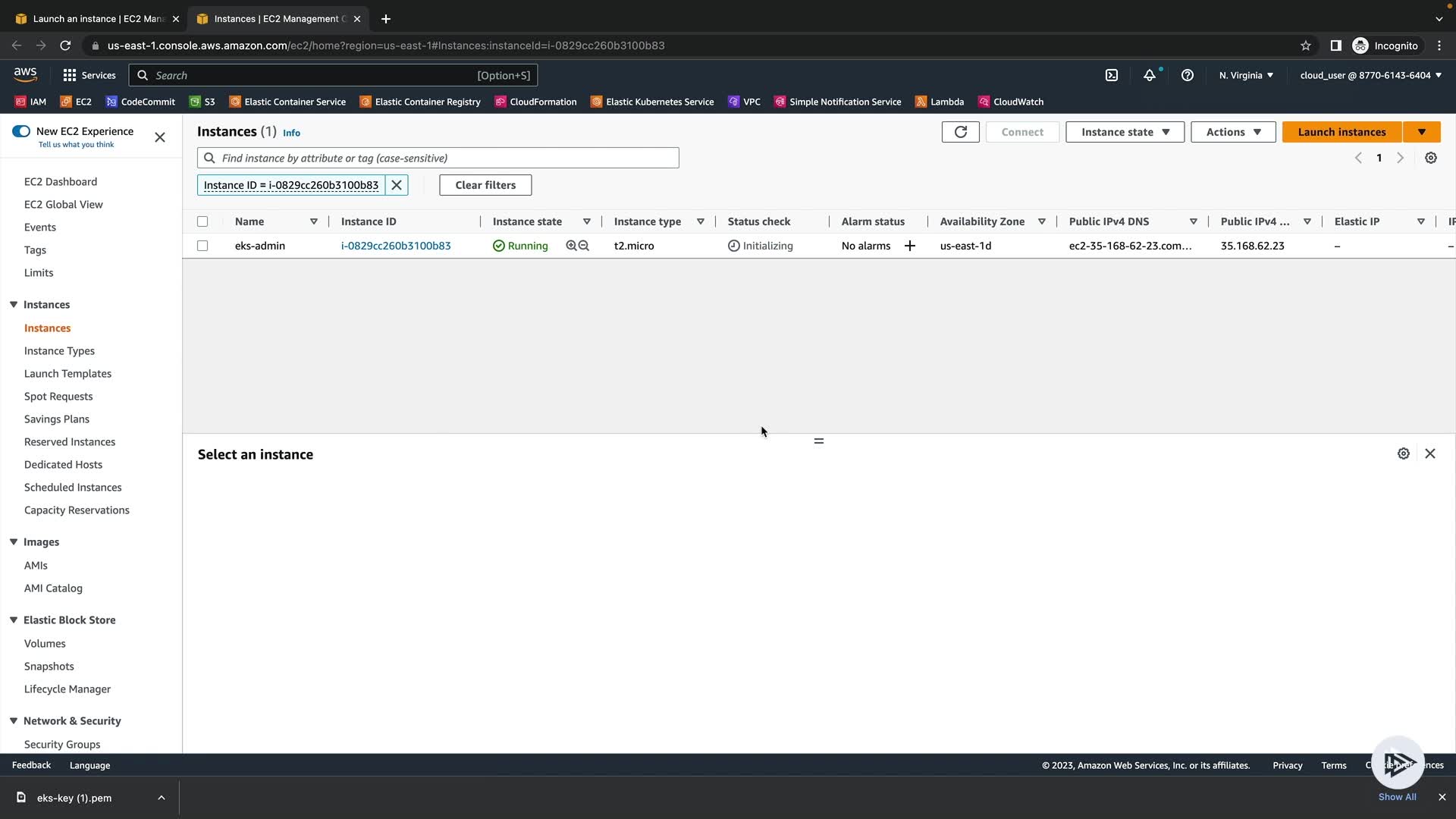This screenshot has width=1456, height=819.
Task: Switch to the Launch an instance tab
Action: pos(99,18)
